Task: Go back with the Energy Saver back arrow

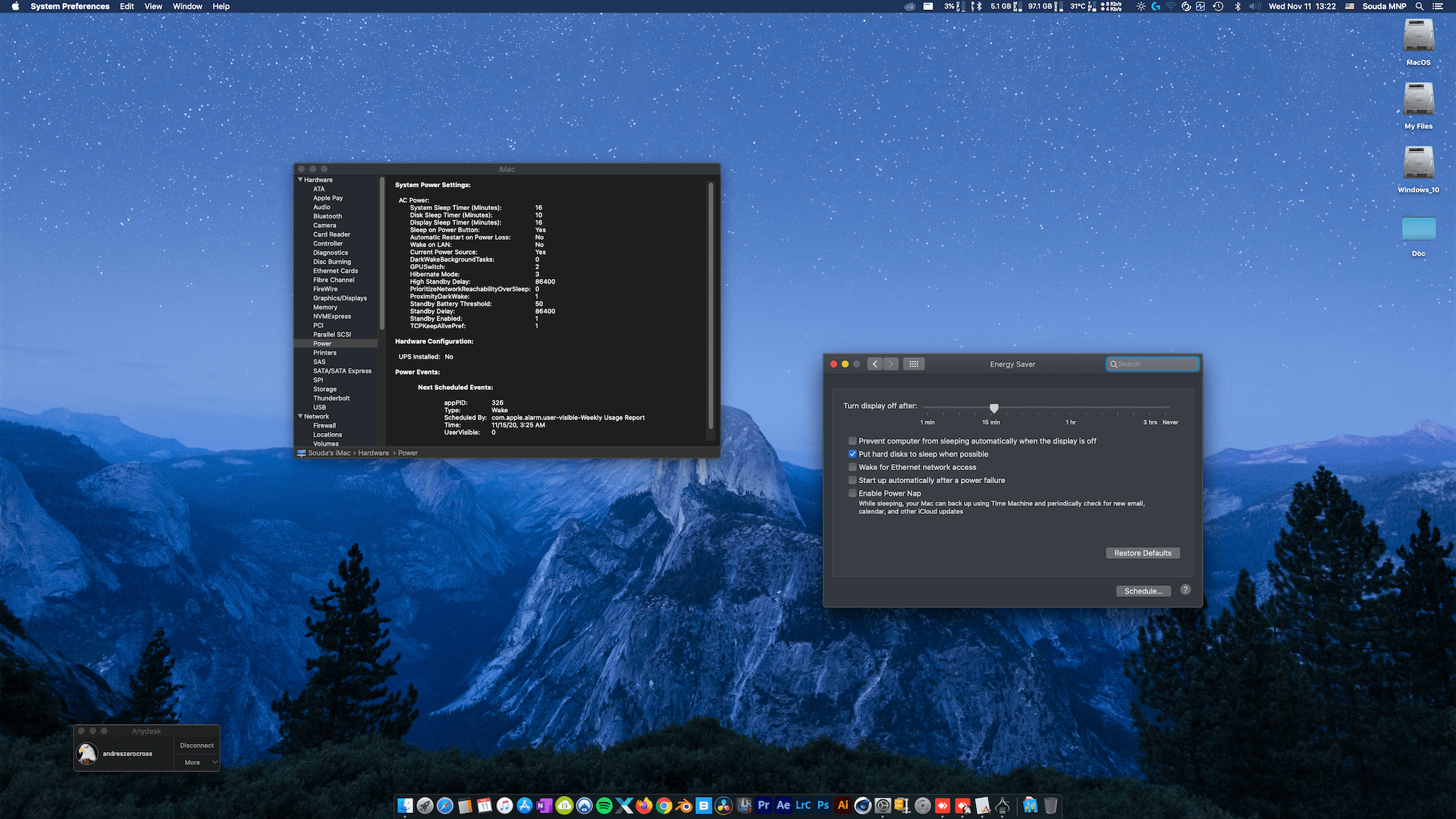Action: pos(875,364)
